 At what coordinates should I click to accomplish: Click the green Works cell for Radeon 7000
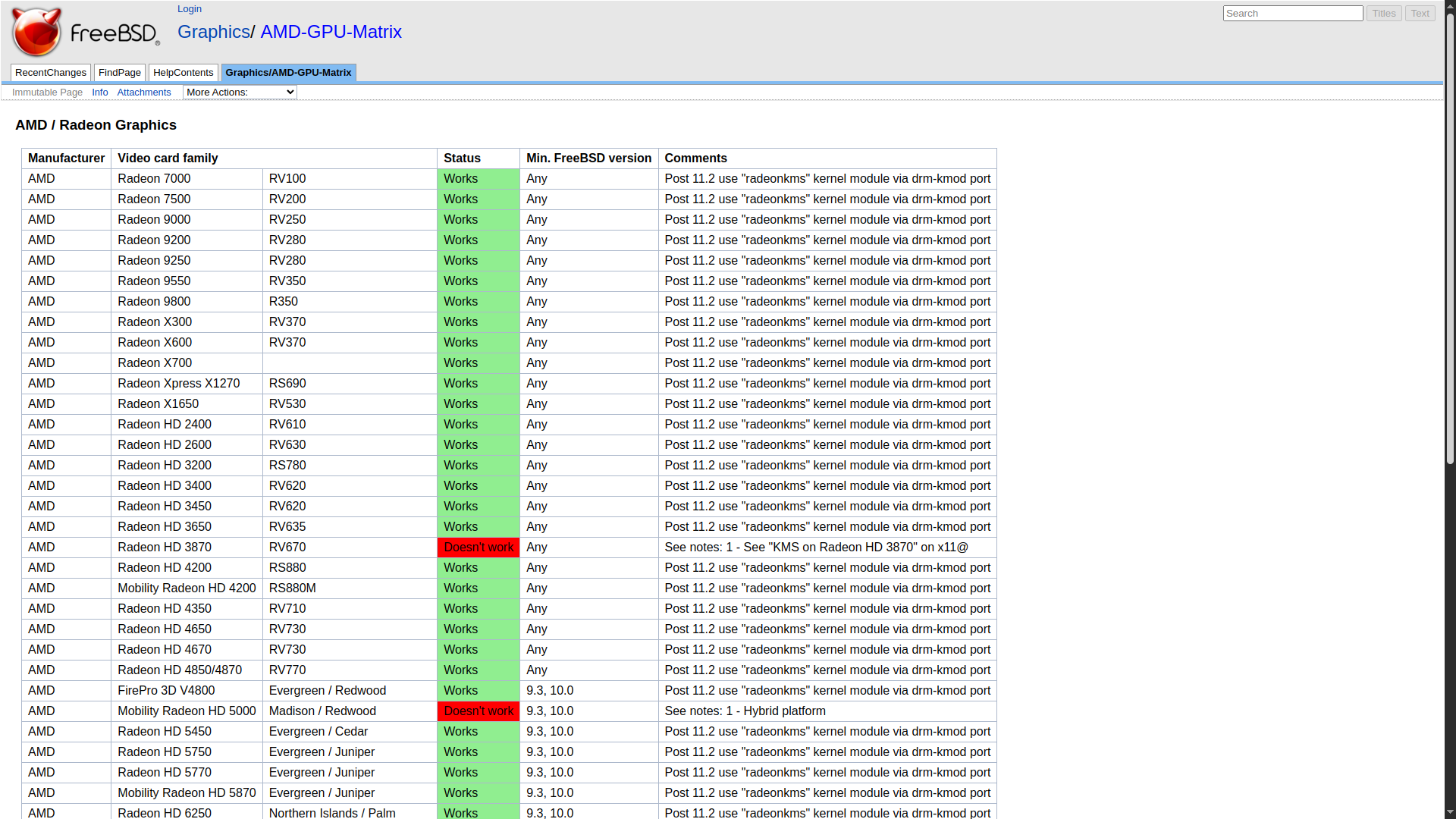(x=479, y=179)
